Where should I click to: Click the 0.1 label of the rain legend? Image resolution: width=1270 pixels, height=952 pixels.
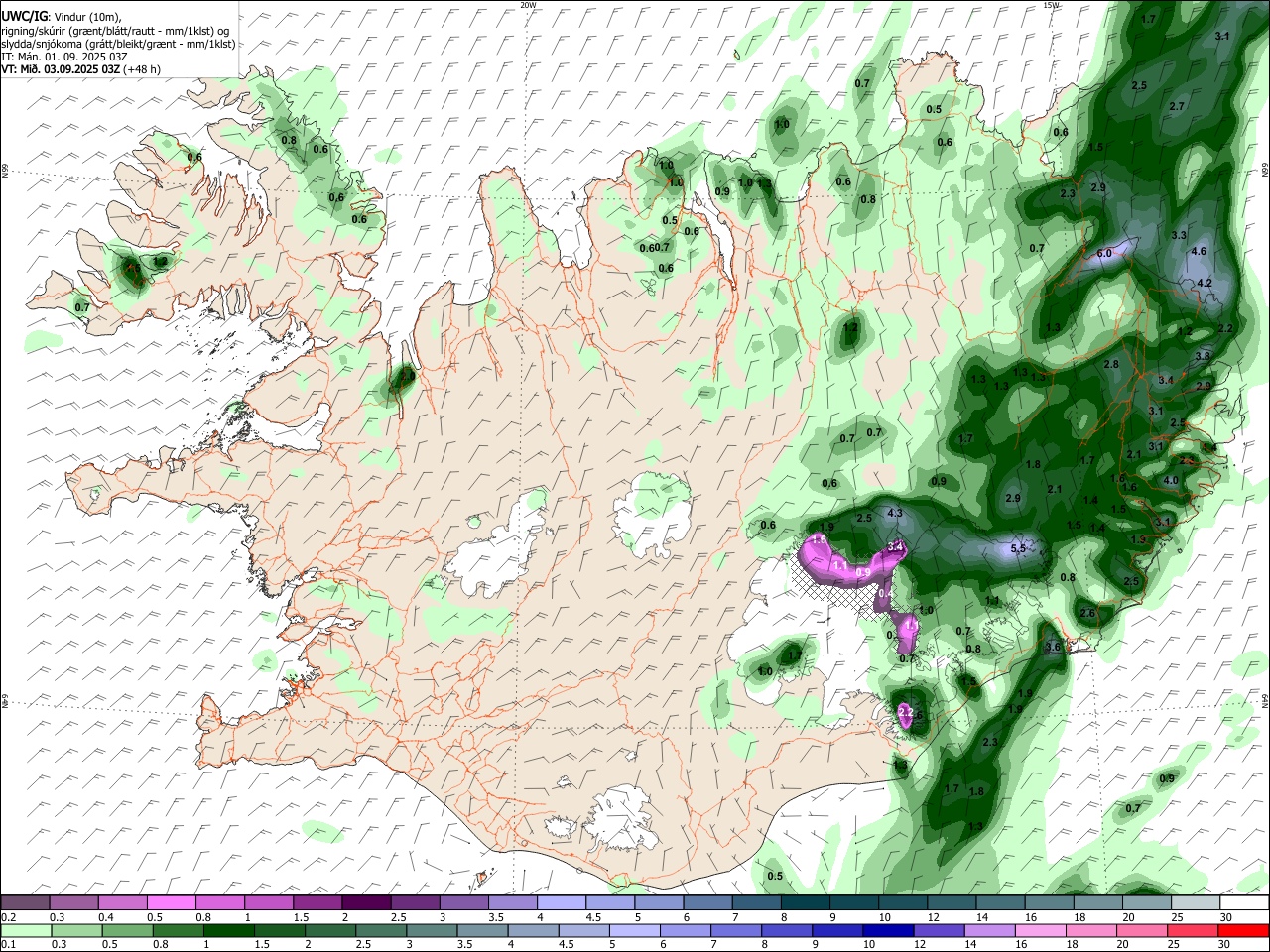[x=8, y=944]
